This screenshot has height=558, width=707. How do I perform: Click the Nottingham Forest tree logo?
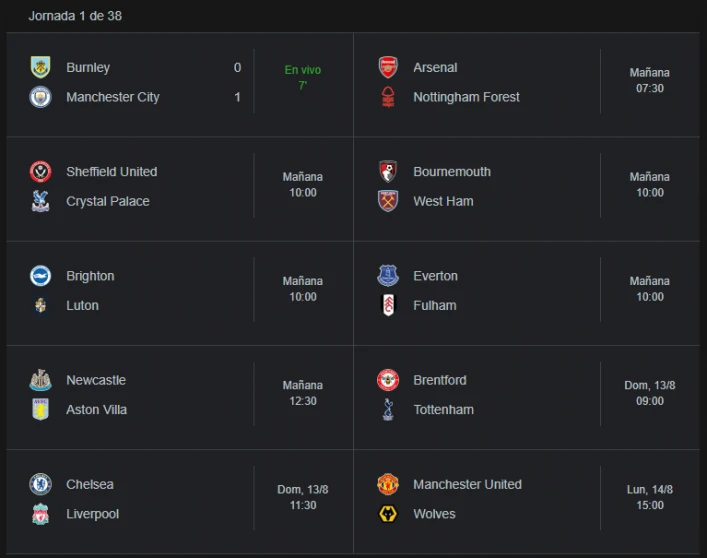[x=388, y=97]
